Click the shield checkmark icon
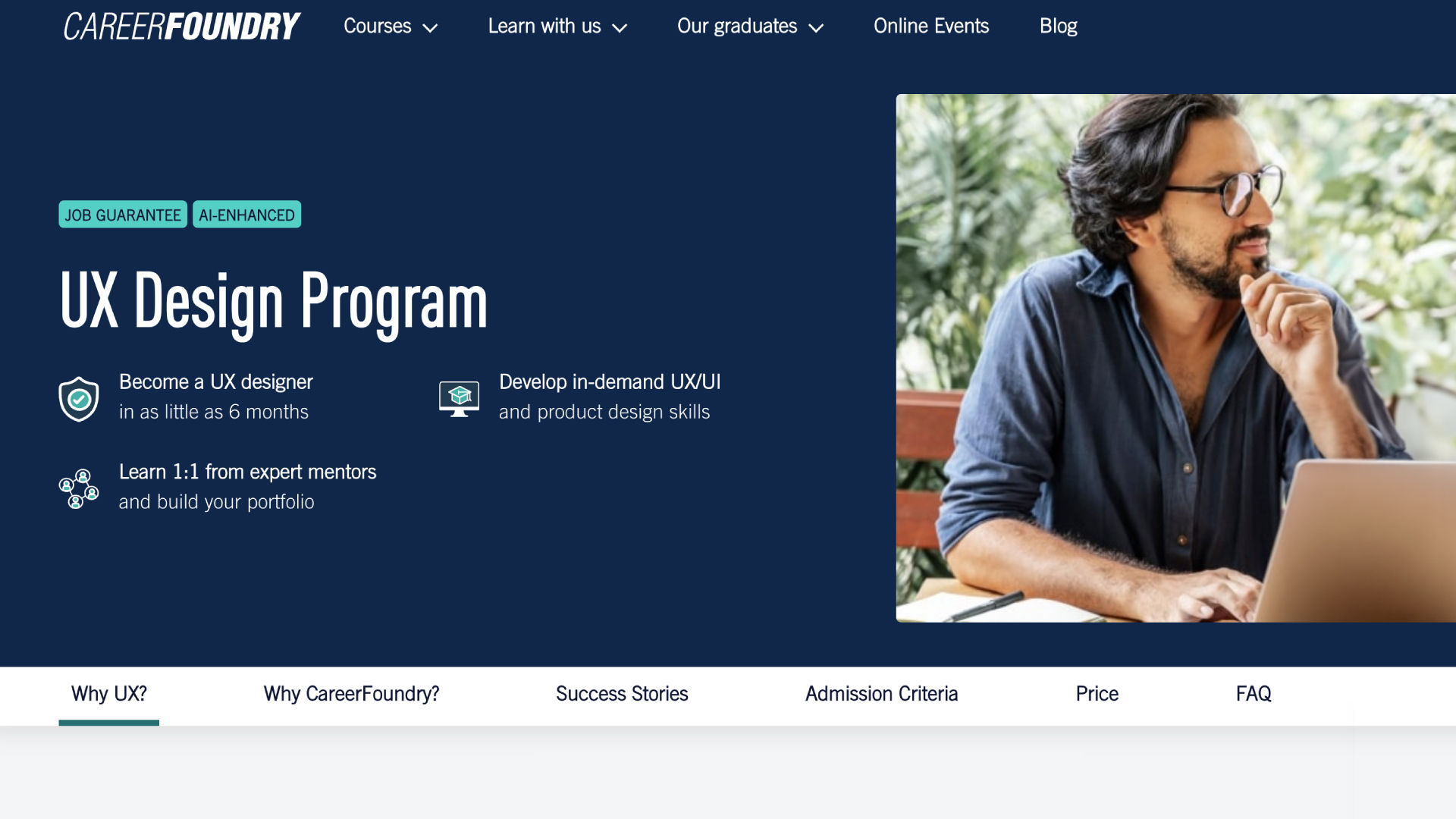Screen dimensions: 1456x819 click(x=79, y=398)
